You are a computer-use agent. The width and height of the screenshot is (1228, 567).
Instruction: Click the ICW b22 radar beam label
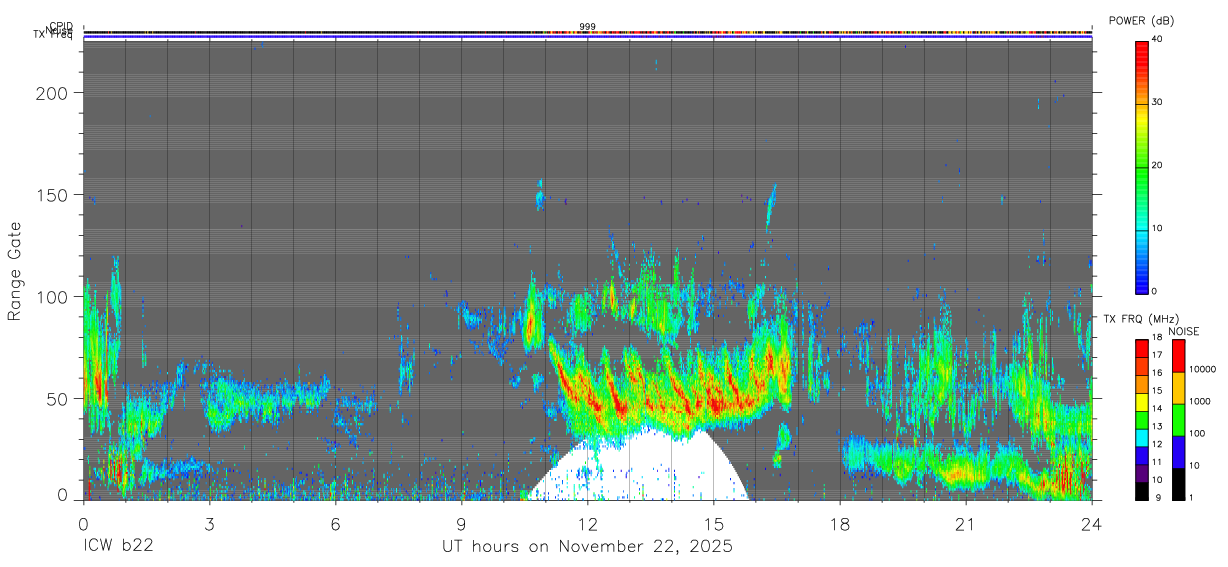click(118, 547)
